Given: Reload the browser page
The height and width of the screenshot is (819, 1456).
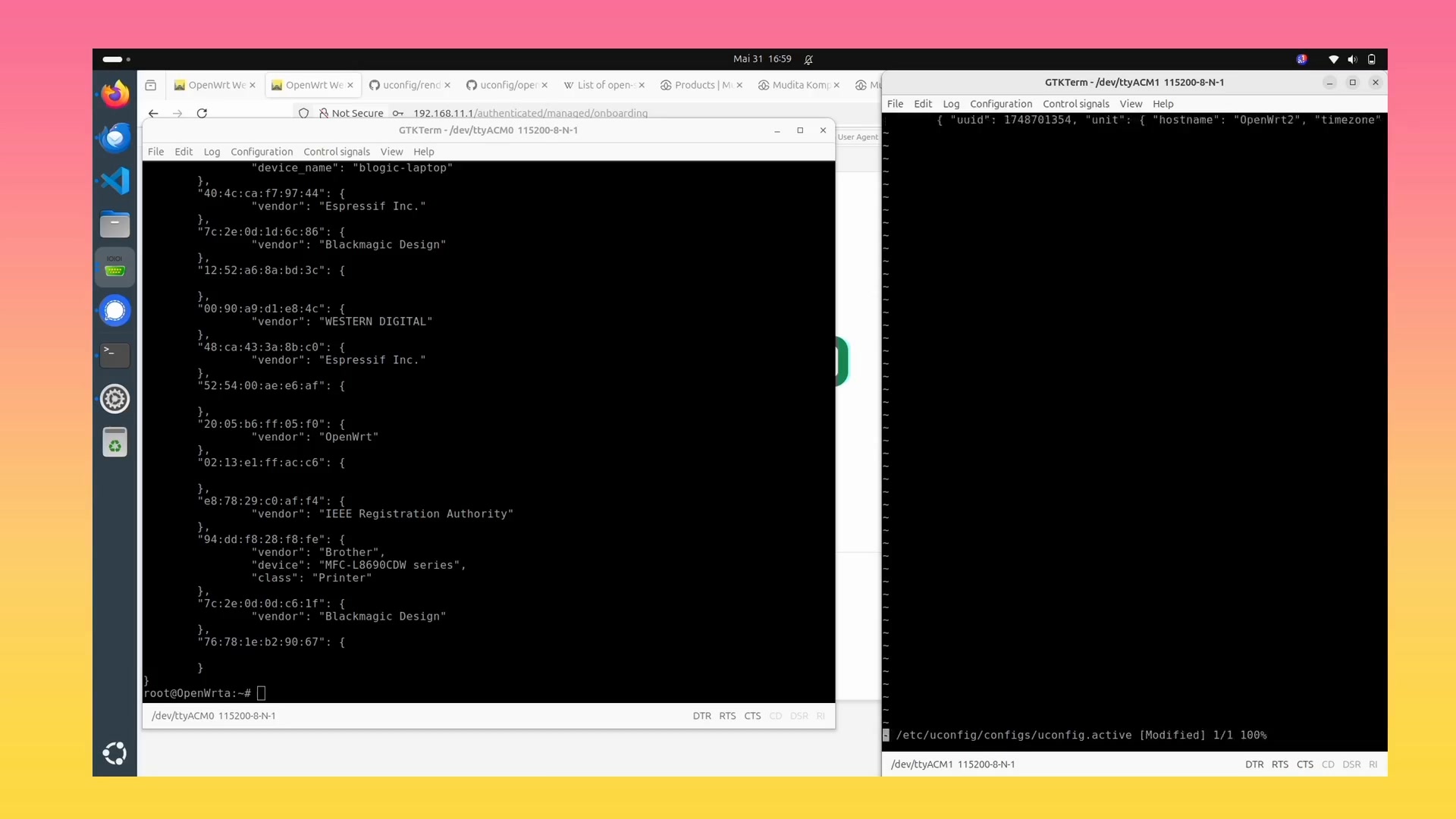Looking at the screenshot, I should 202,113.
